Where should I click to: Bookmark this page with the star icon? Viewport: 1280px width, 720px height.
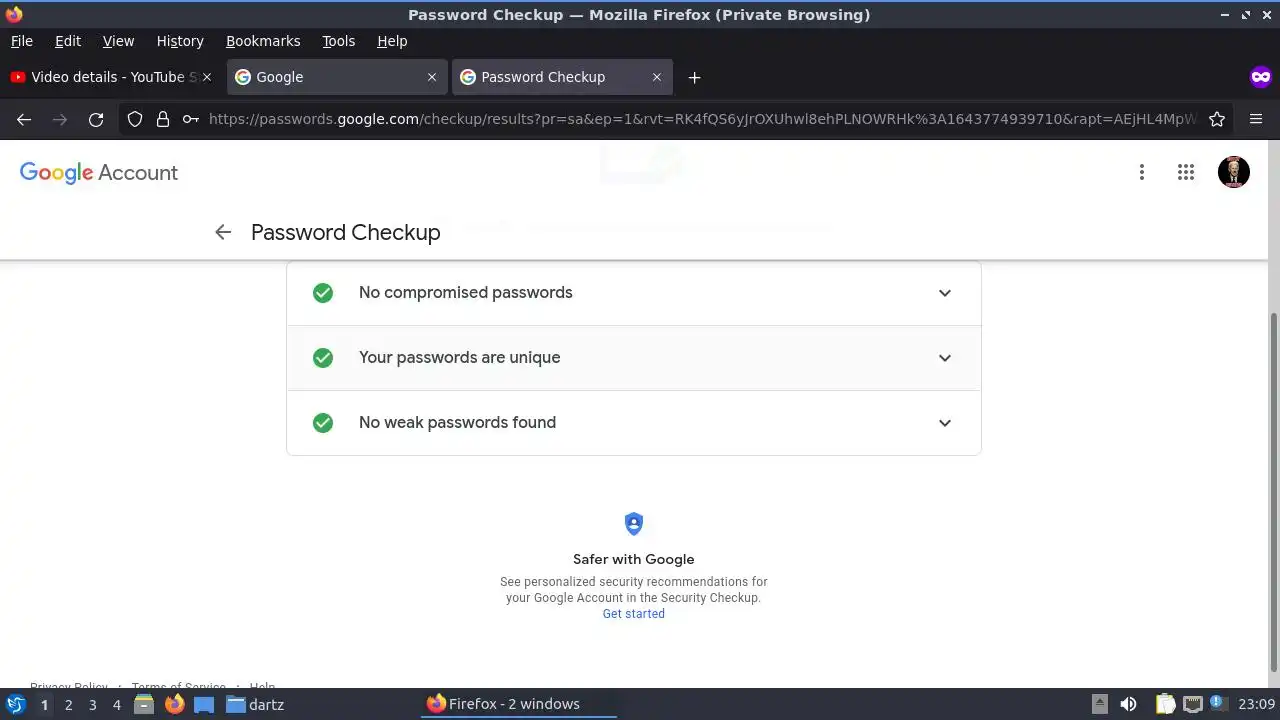point(1217,119)
